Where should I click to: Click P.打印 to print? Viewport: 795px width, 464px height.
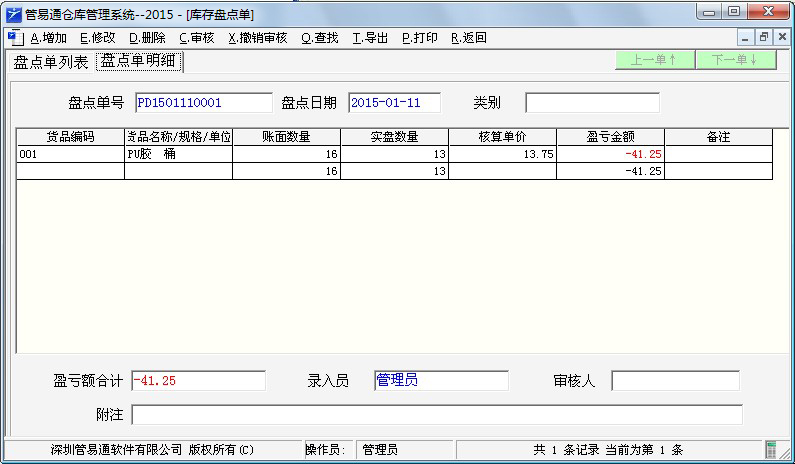pyautogui.click(x=419, y=38)
